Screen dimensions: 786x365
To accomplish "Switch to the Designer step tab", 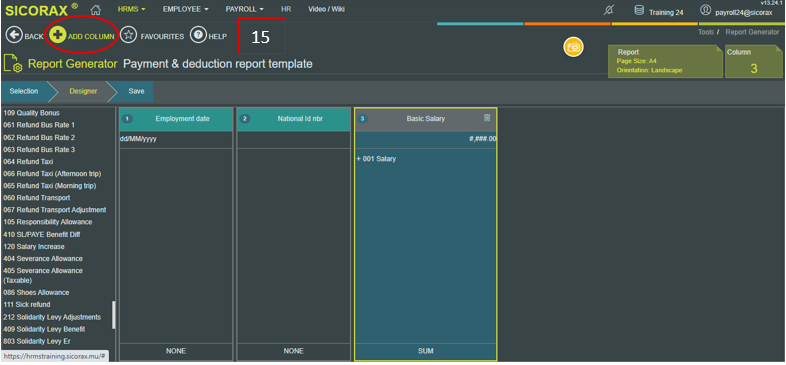I will 83,91.
